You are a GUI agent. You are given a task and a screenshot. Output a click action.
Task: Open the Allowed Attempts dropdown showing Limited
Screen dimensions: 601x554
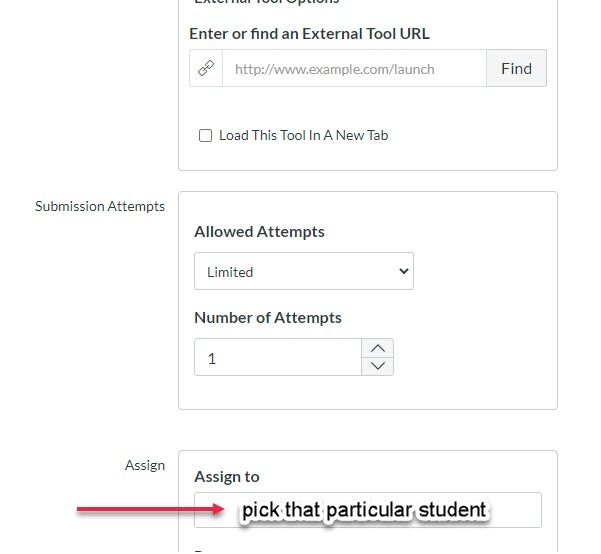(303, 271)
